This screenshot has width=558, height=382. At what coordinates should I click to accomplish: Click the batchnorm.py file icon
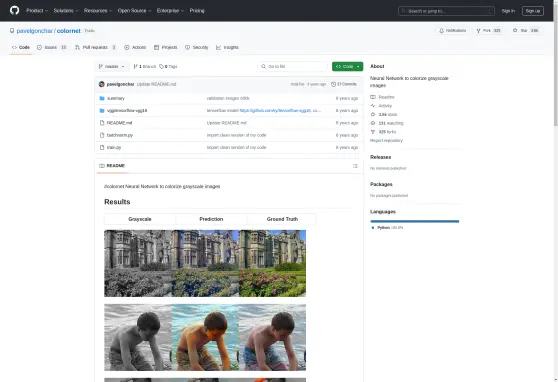(102, 135)
